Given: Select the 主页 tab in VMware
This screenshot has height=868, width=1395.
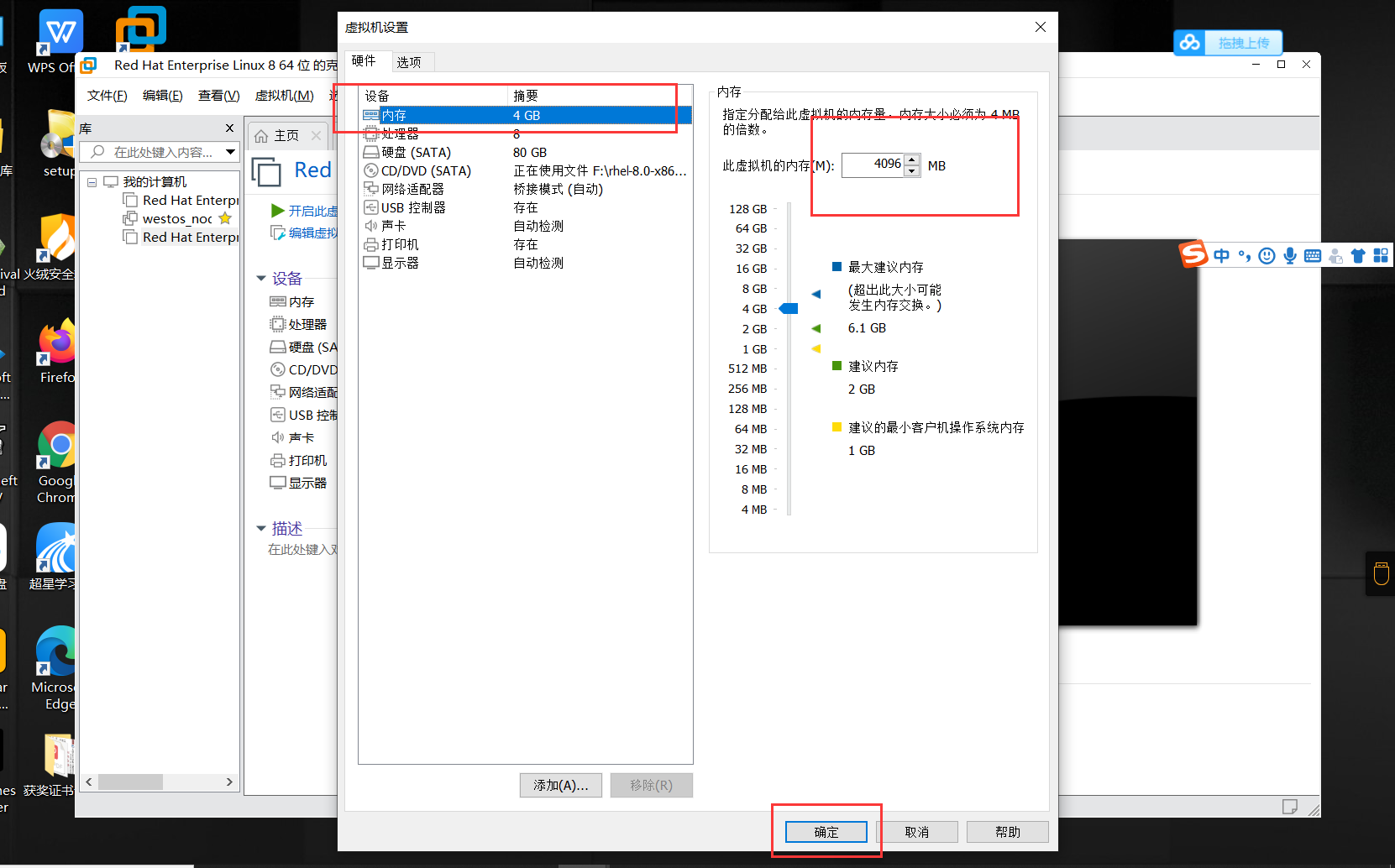Looking at the screenshot, I should point(286,135).
